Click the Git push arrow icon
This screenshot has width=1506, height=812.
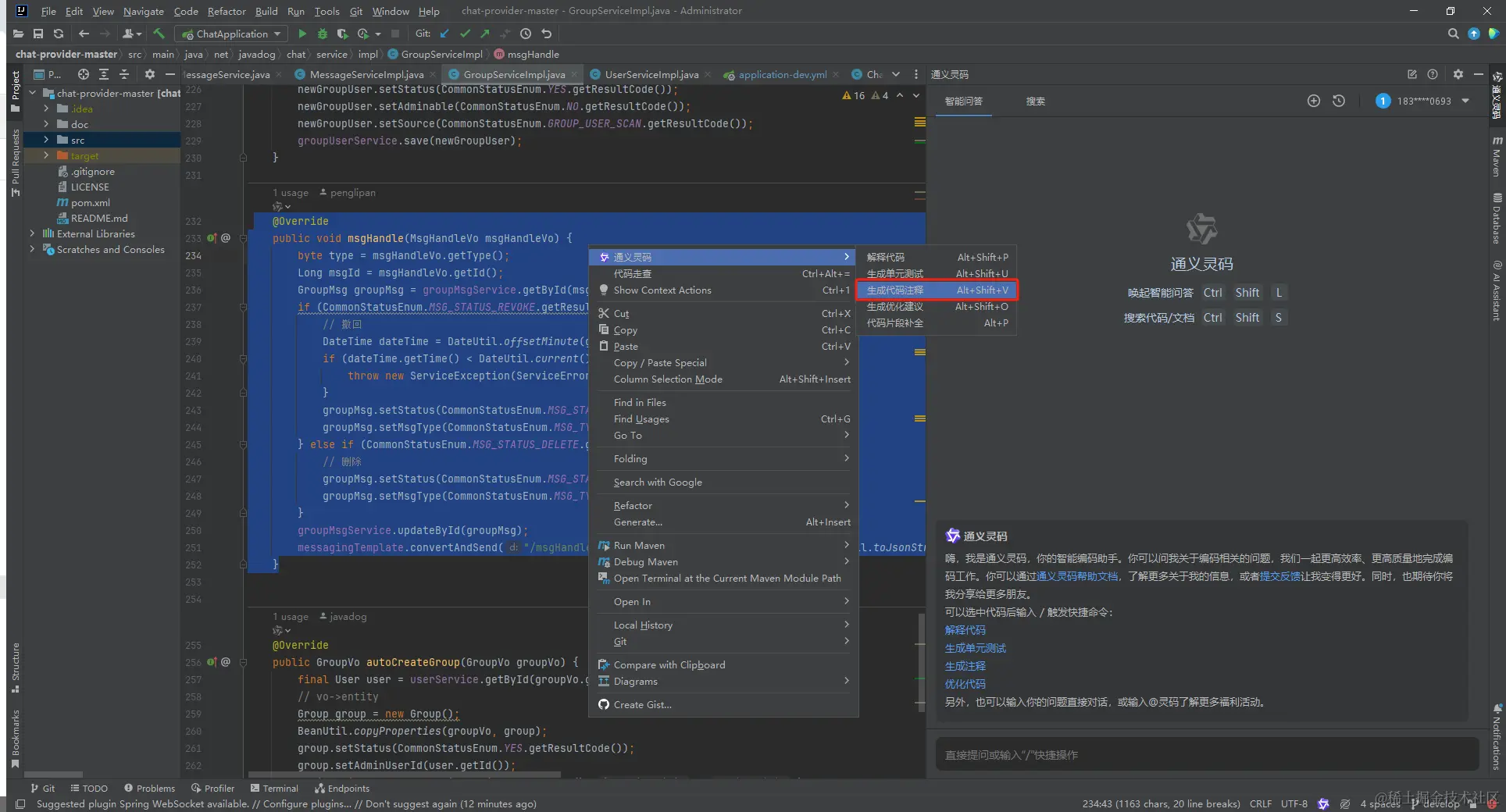(485, 34)
